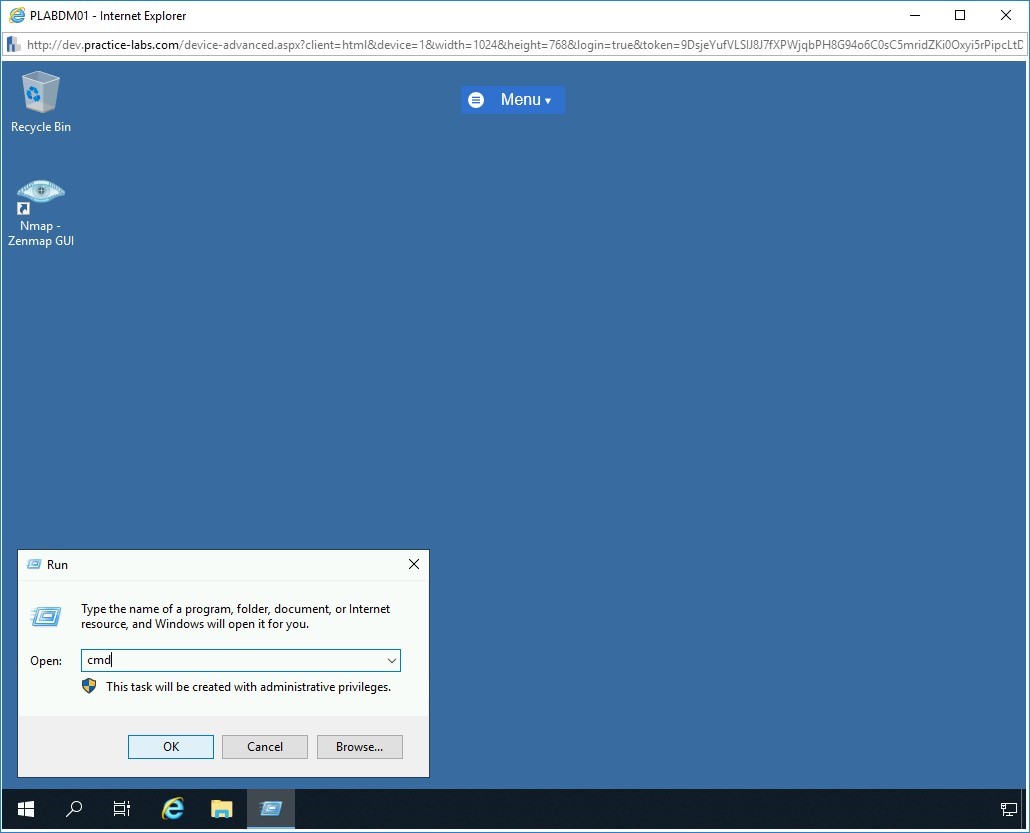Click the page icon beside the address bar
The image size is (1030, 833).
click(x=13, y=44)
